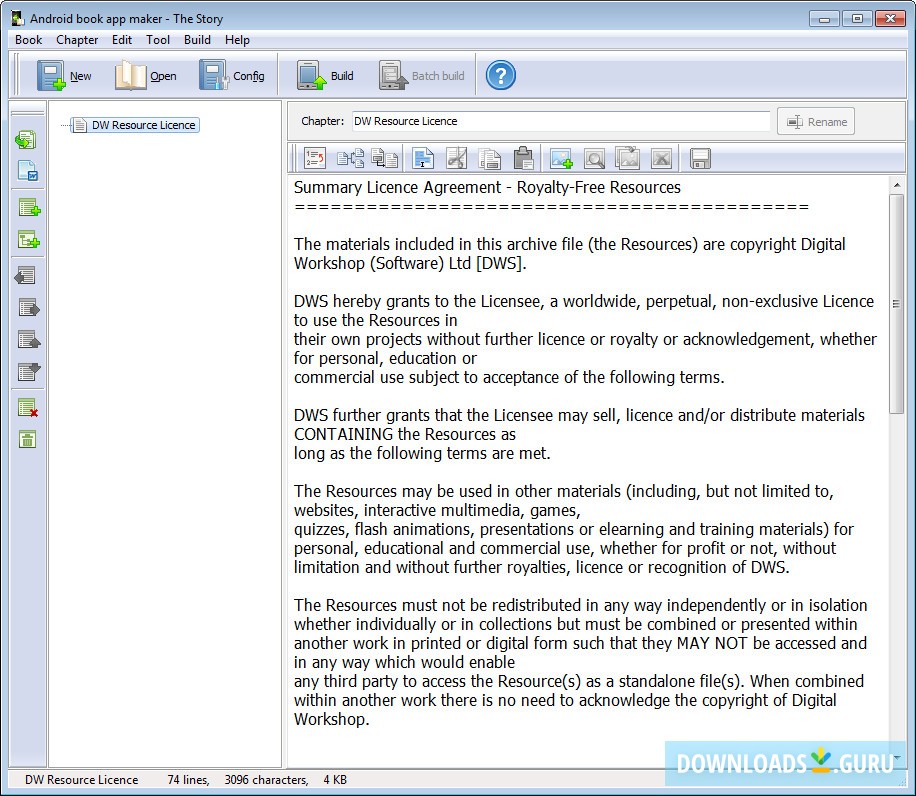Delete chapter using the red X list icon
The image size is (916, 796).
[27, 407]
